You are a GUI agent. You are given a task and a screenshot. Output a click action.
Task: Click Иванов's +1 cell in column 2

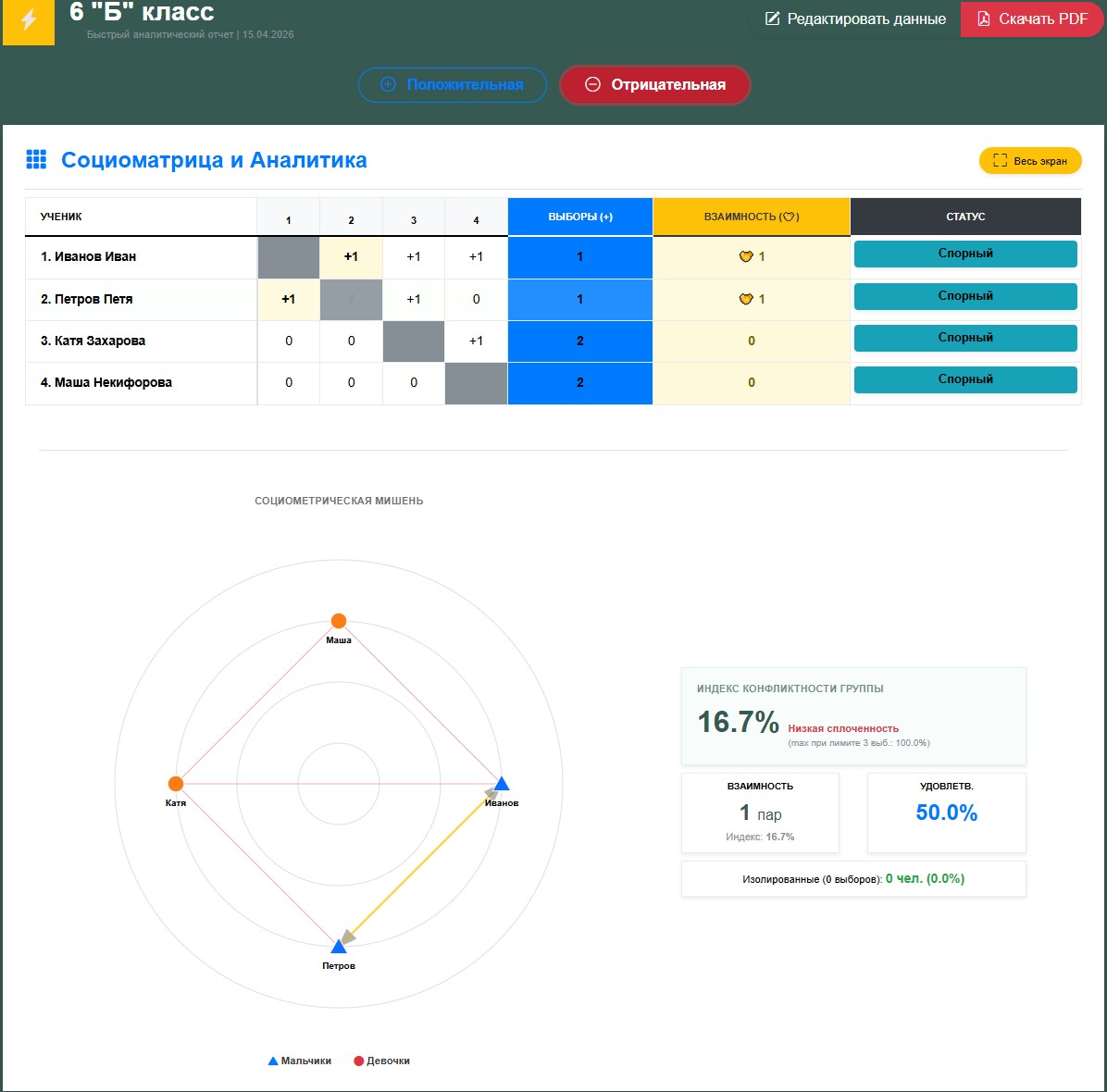(x=351, y=257)
